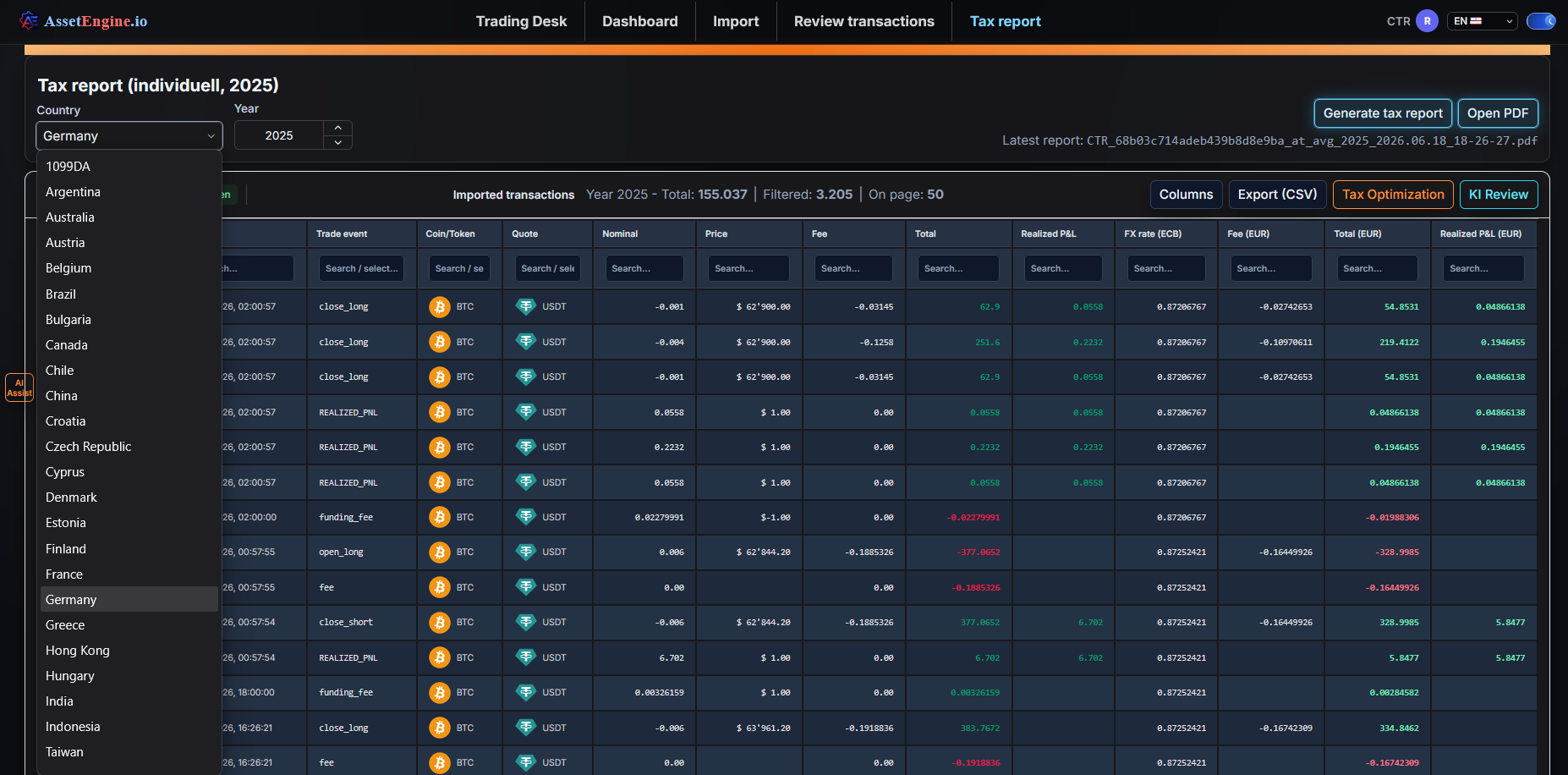
Task: Go to the Trading Desk tab
Action: click(x=521, y=21)
